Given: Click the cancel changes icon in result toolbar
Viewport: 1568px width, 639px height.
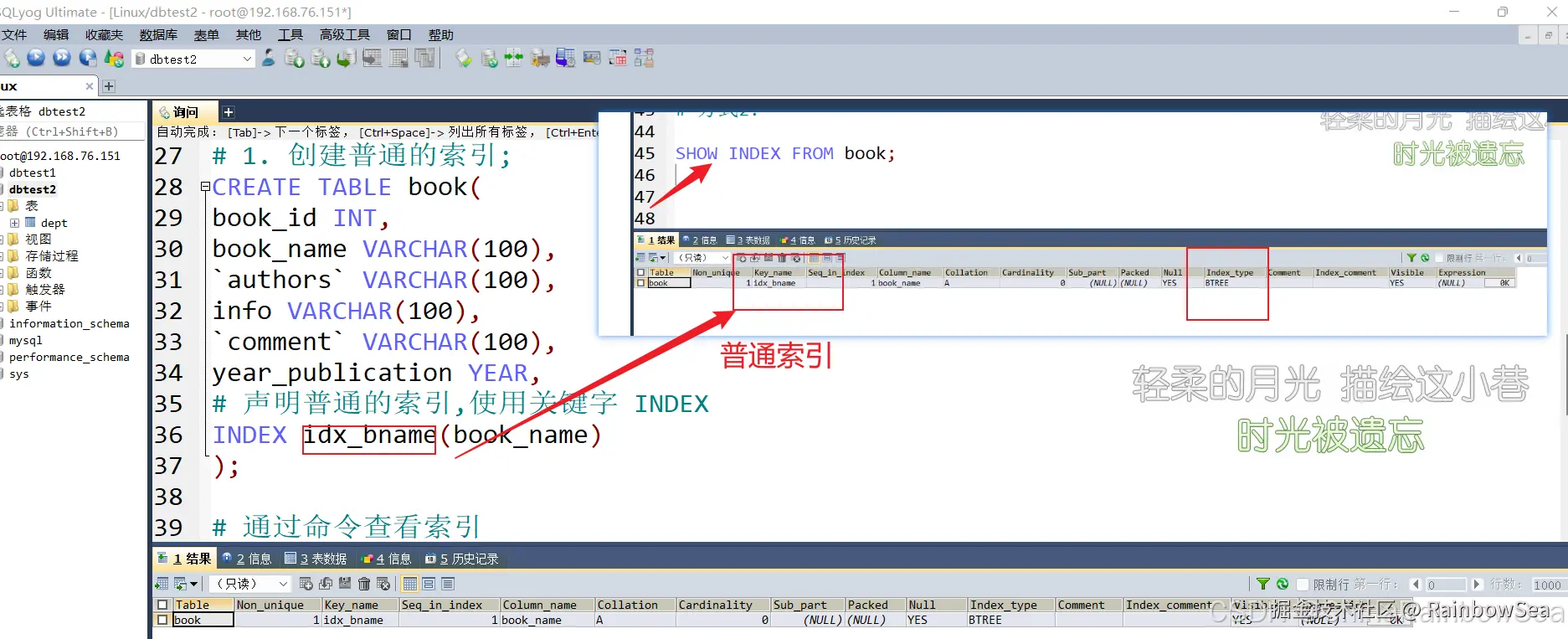Looking at the screenshot, I should [383, 584].
